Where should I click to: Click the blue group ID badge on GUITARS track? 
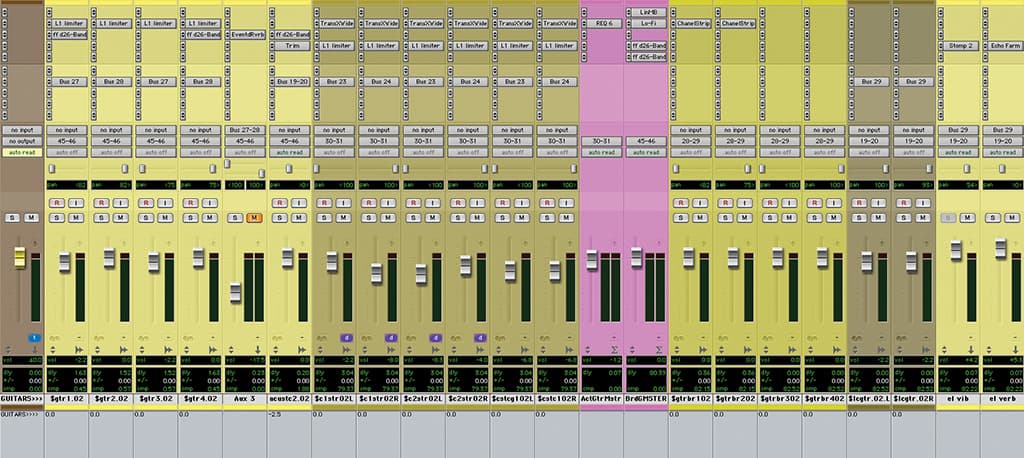[x=35, y=338]
